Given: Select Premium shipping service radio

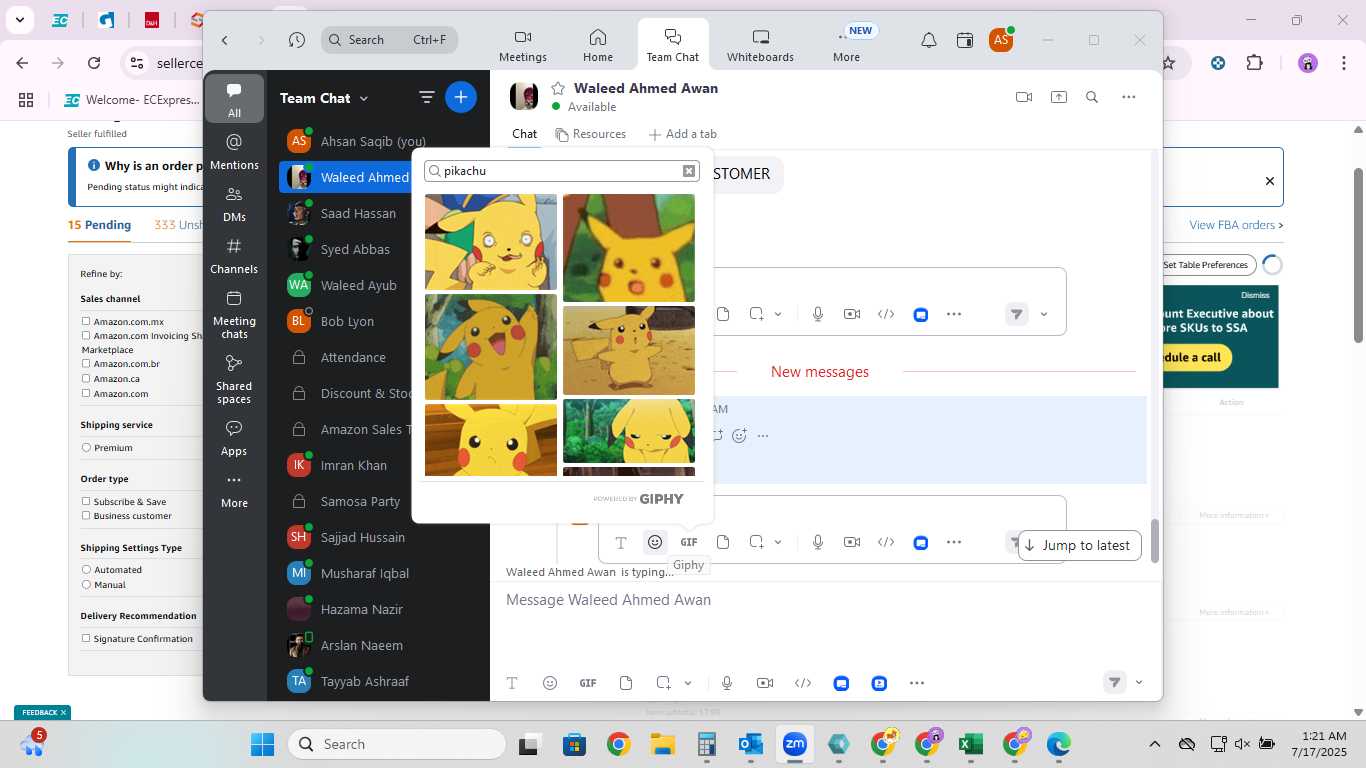Looking at the screenshot, I should pos(86,448).
